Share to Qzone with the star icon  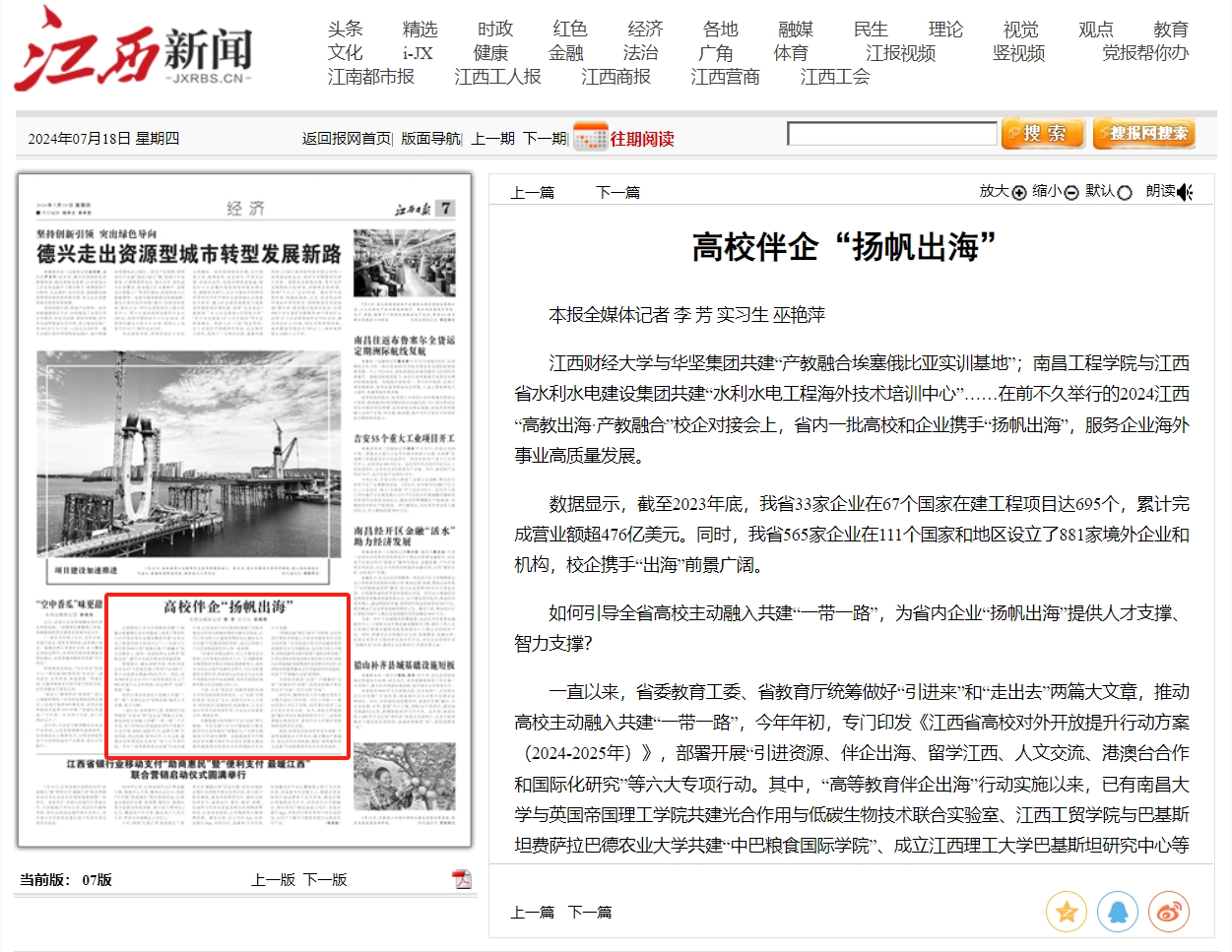point(1066,913)
